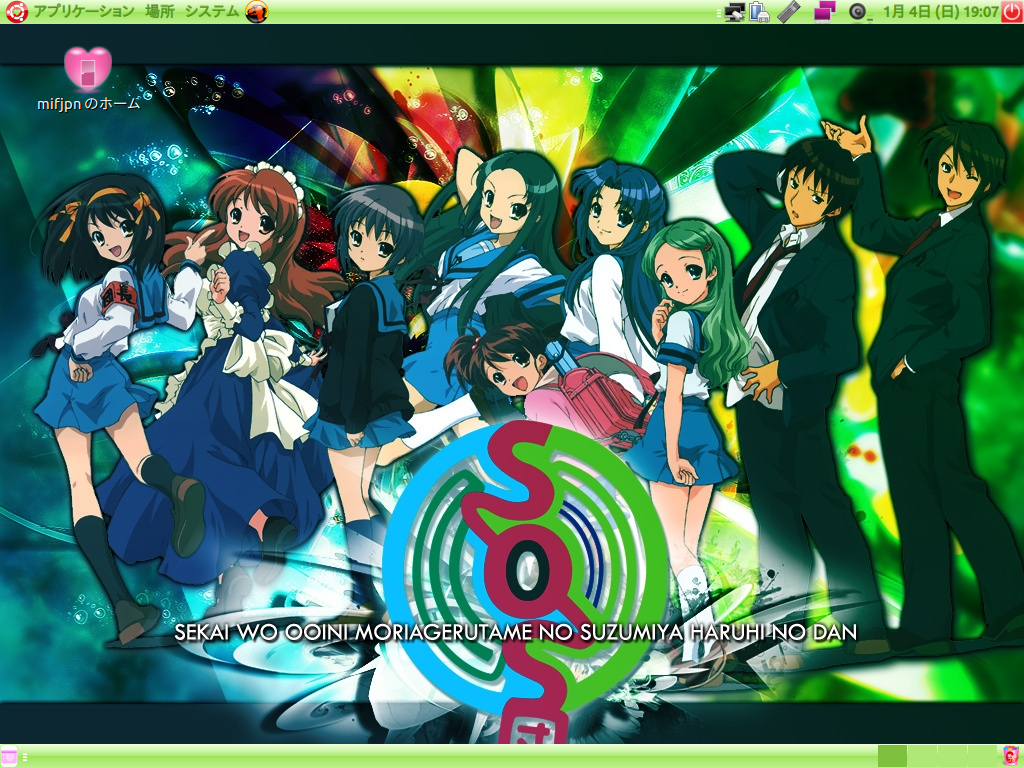1024x768 pixels.
Task: Click the show desktop button in bottom panel
Action: (x=8, y=756)
